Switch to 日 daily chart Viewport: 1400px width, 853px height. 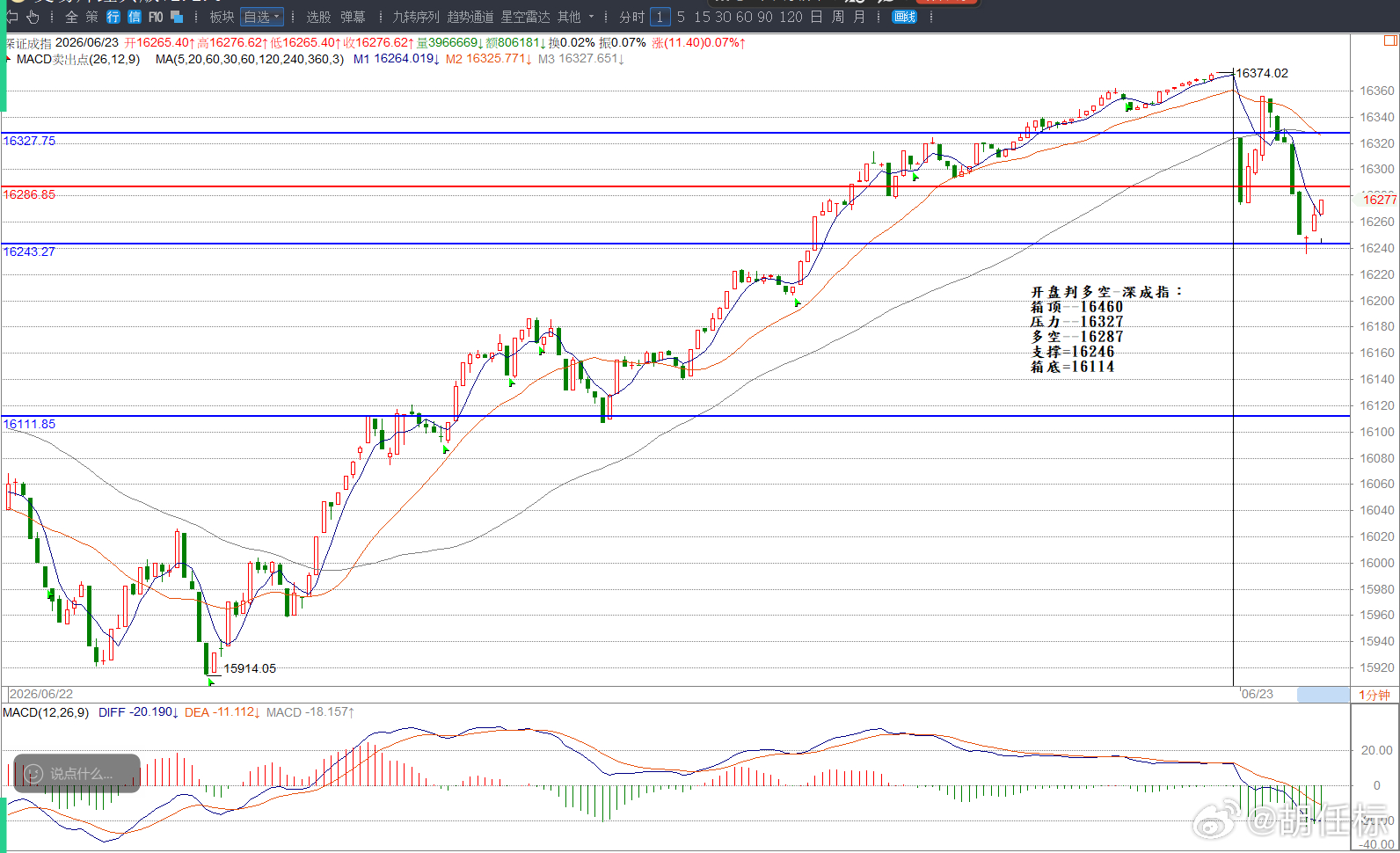816,17
